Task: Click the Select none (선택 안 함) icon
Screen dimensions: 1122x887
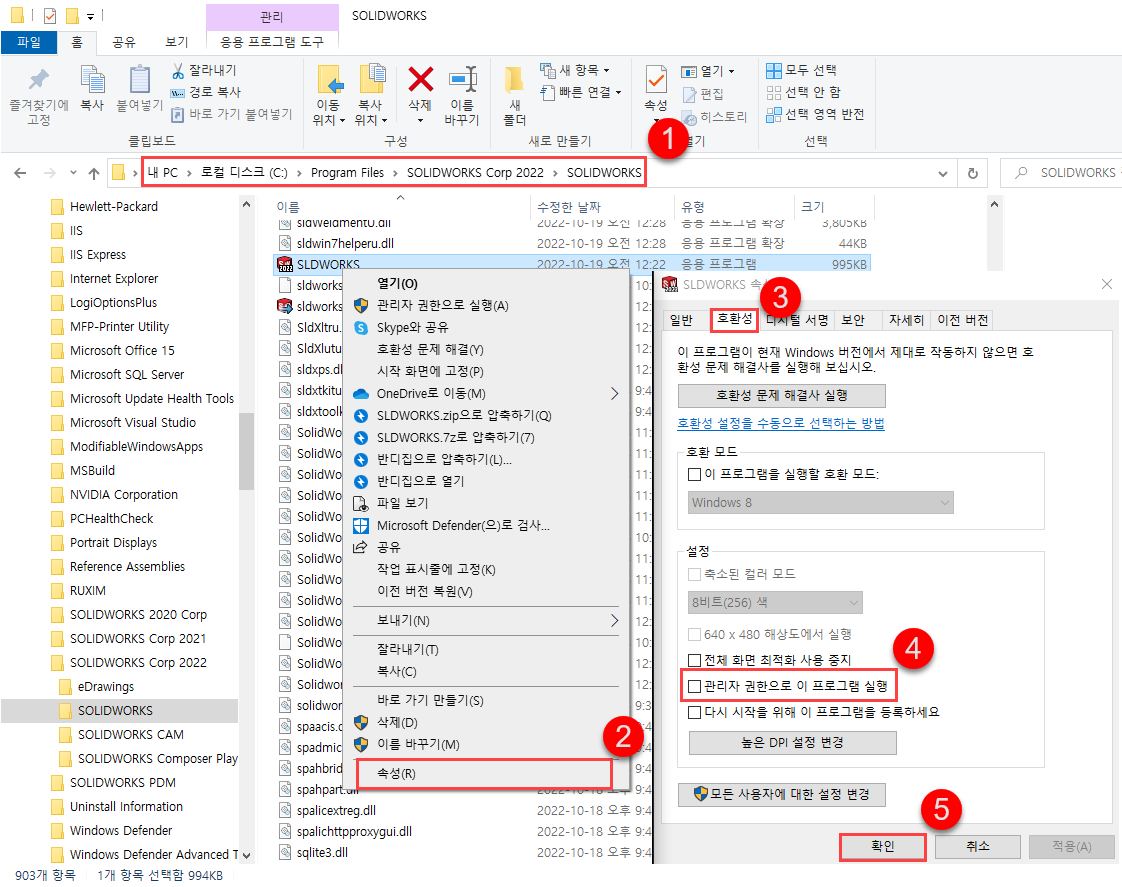Action: (x=774, y=92)
